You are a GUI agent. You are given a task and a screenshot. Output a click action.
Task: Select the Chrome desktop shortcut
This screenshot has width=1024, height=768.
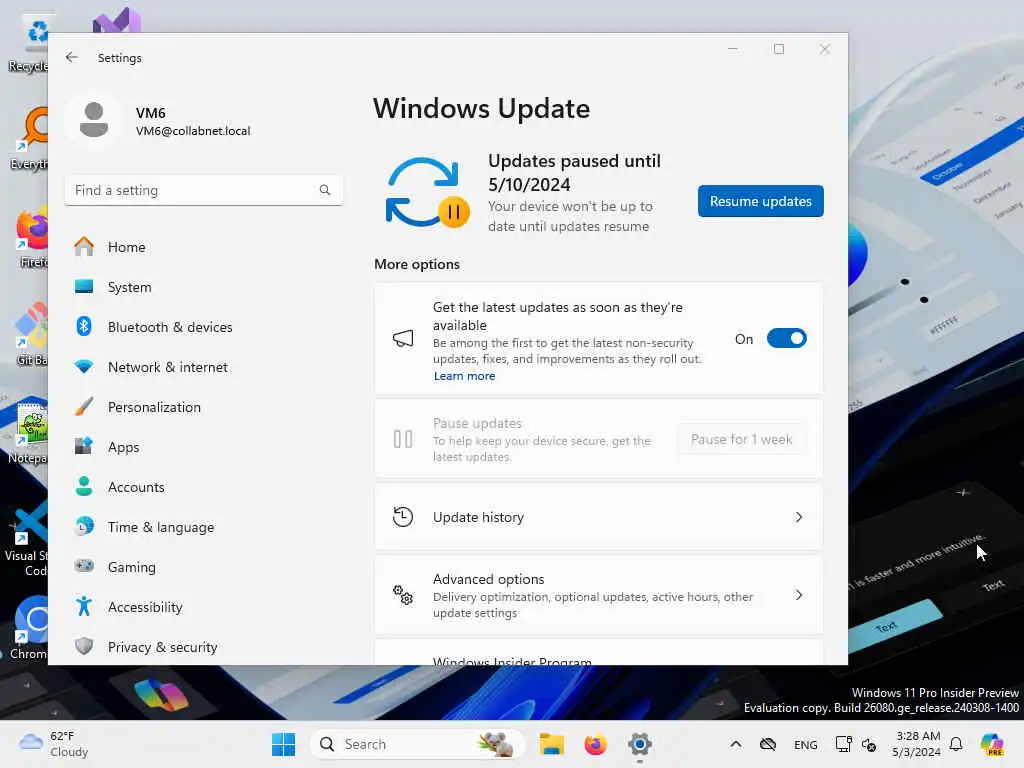[x=29, y=628]
